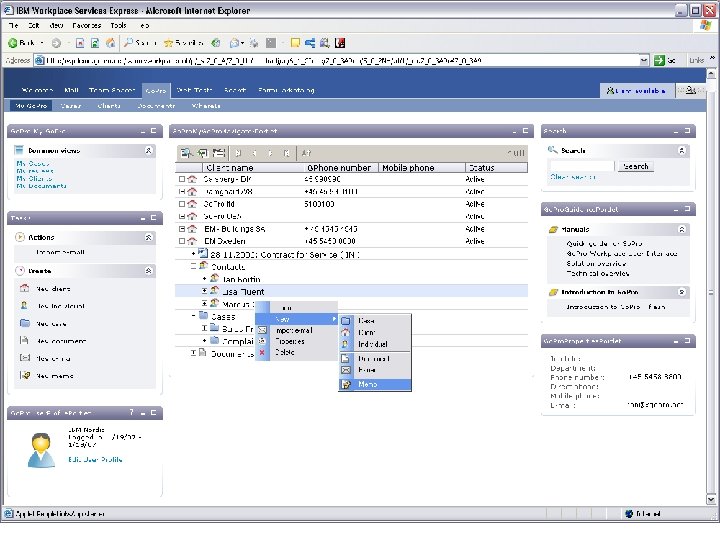The width and height of the screenshot is (720, 540).
Task: Click the user profile avatar image
Action: point(41,451)
